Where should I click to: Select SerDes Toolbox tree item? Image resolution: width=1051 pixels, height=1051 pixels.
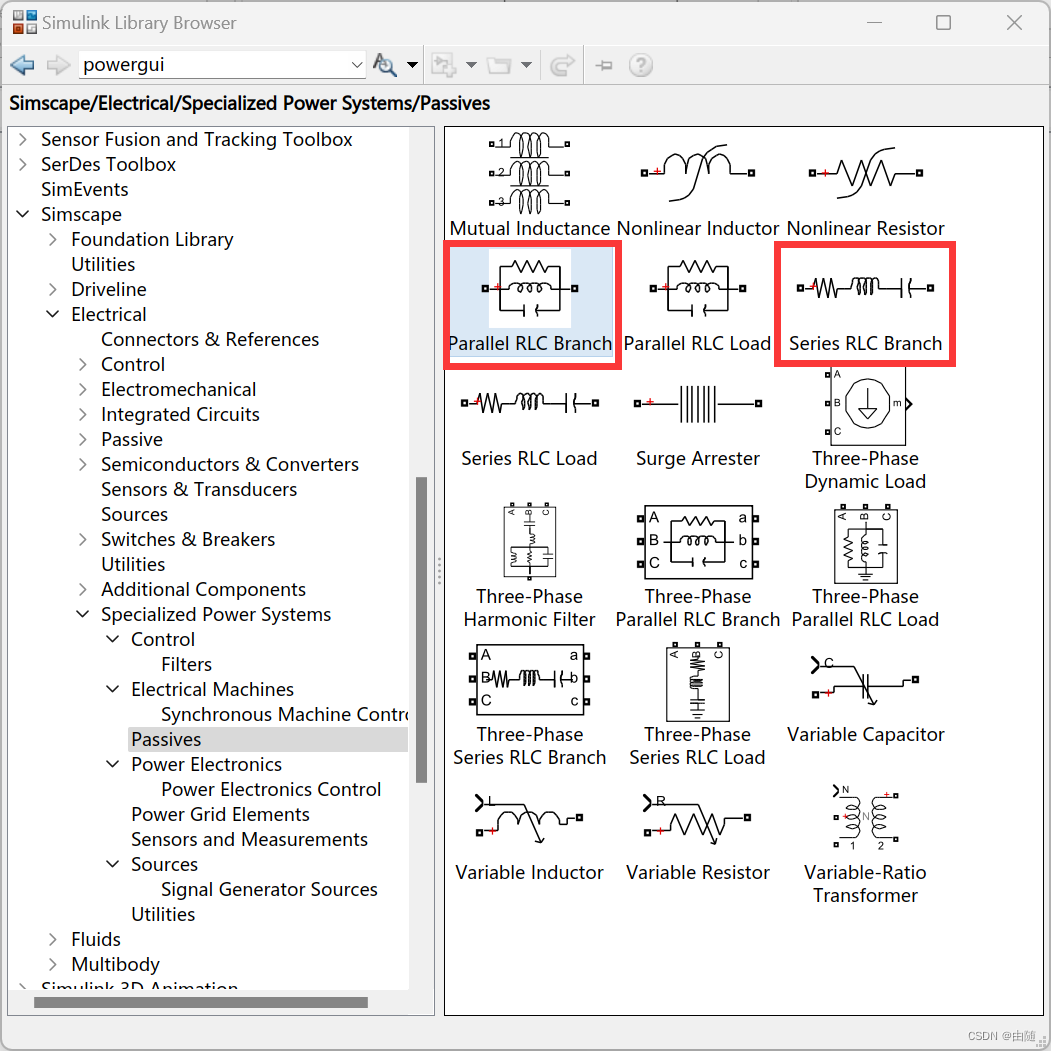(108, 164)
